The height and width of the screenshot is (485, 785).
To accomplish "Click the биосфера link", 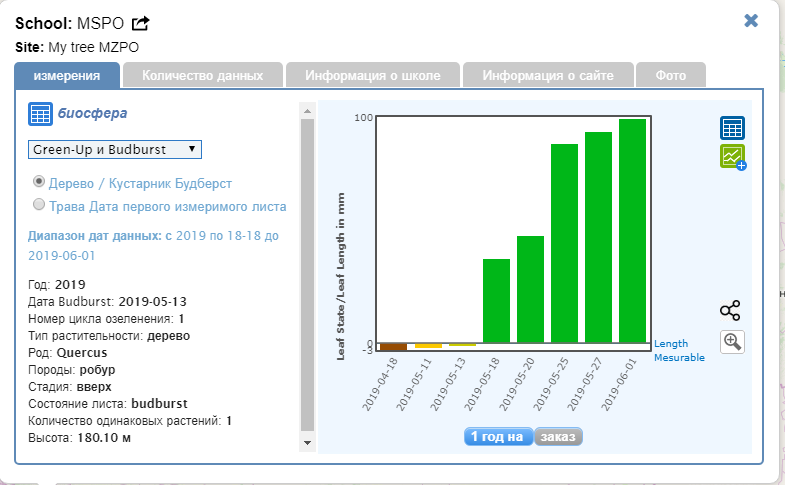I will (x=92, y=113).
